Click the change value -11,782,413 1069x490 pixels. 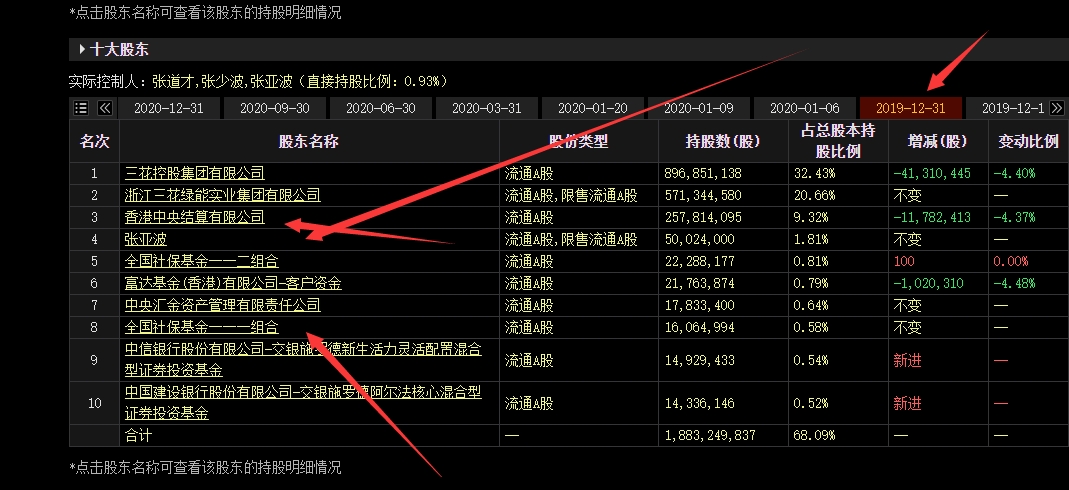(932, 217)
